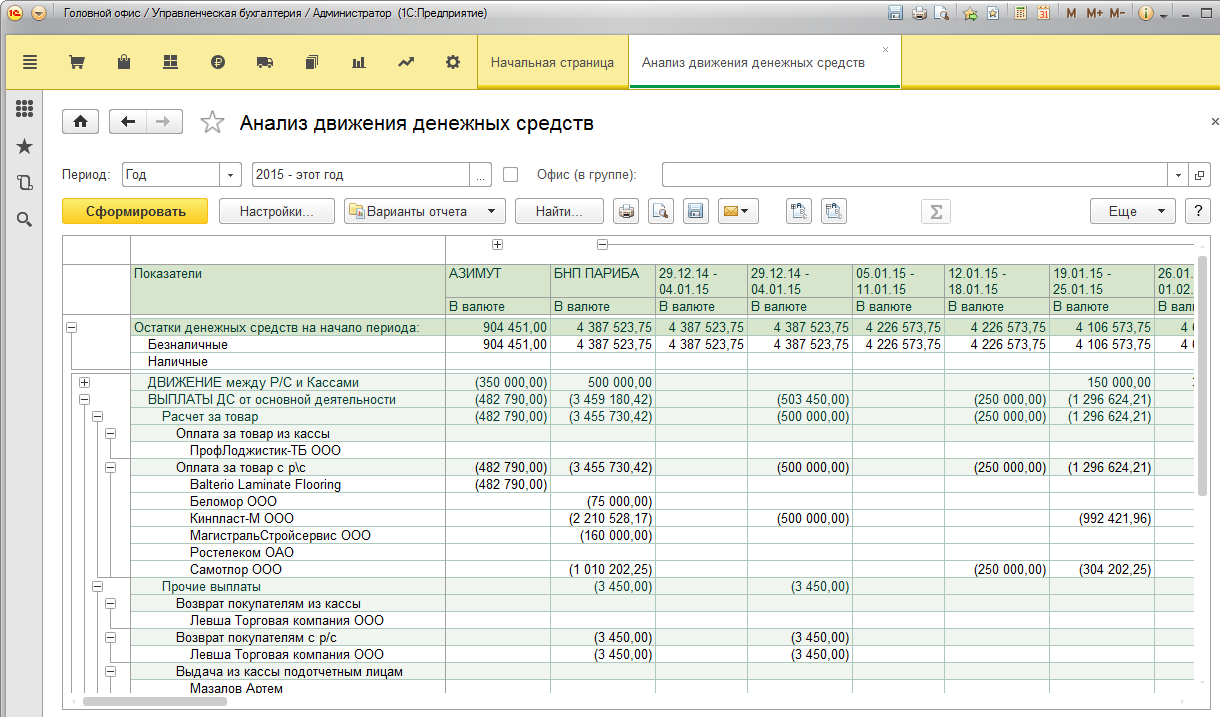
Task: Navigate forward with the right arrow
Action: tap(164, 121)
